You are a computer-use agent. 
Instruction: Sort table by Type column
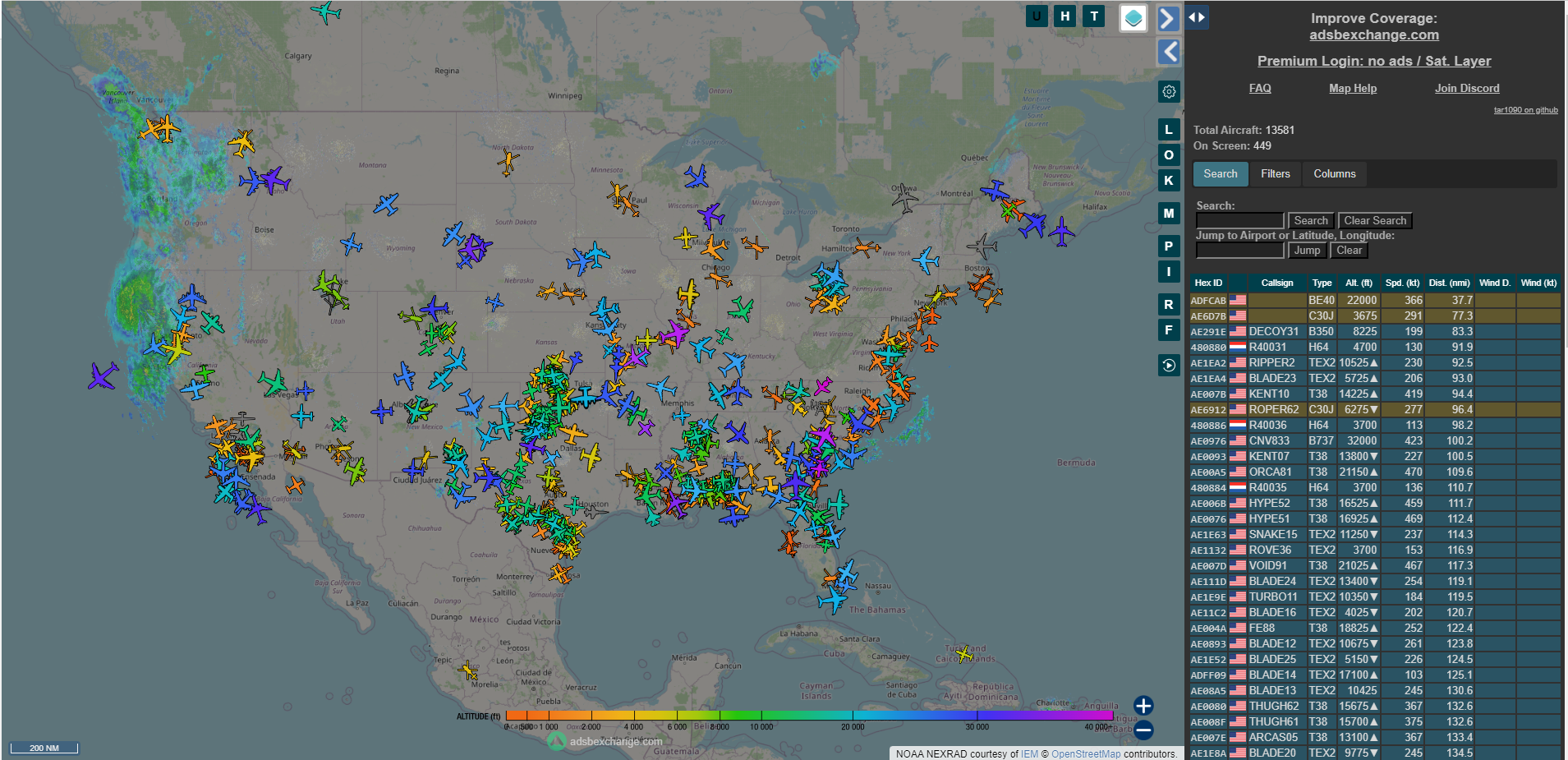[1322, 283]
